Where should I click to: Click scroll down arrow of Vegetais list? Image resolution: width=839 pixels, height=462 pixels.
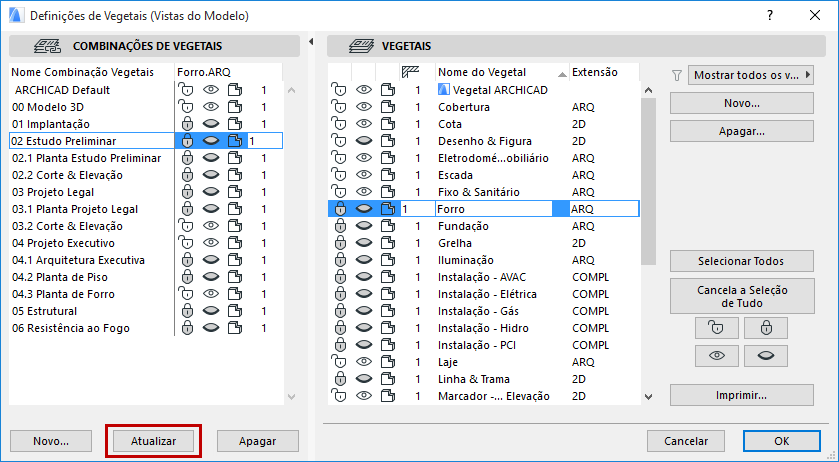click(649, 397)
